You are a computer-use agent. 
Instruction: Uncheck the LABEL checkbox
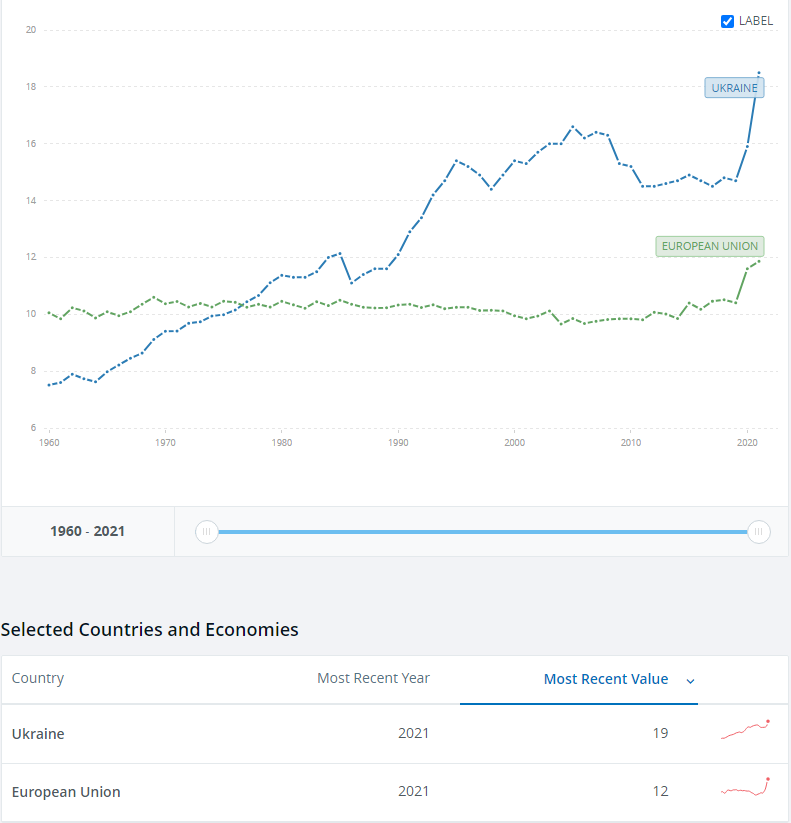point(727,22)
